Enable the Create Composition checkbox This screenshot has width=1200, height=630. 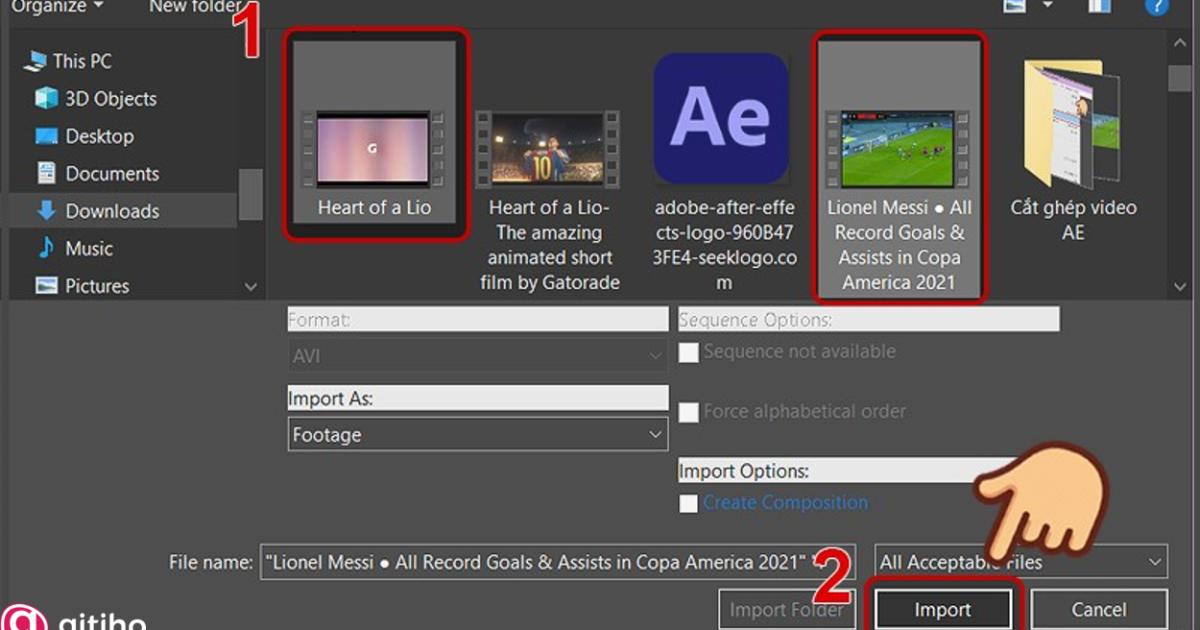pos(688,503)
